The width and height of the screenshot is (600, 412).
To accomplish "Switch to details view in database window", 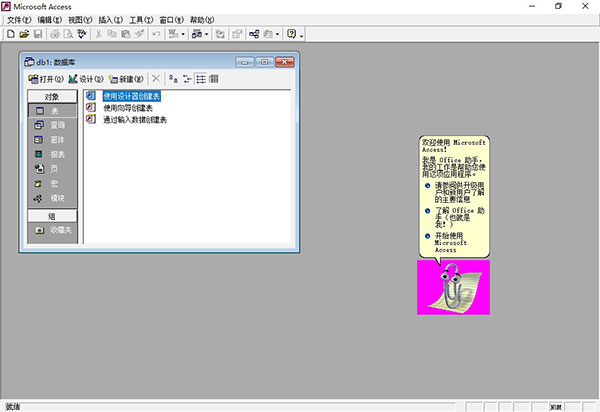I will coord(214,78).
